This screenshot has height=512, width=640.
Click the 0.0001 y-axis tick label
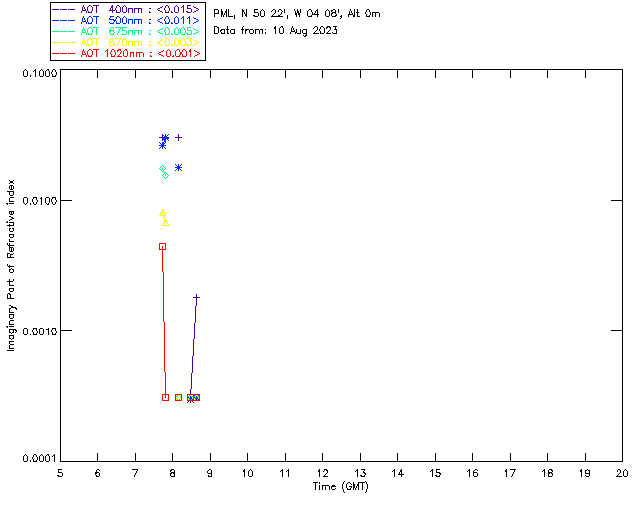point(40,459)
